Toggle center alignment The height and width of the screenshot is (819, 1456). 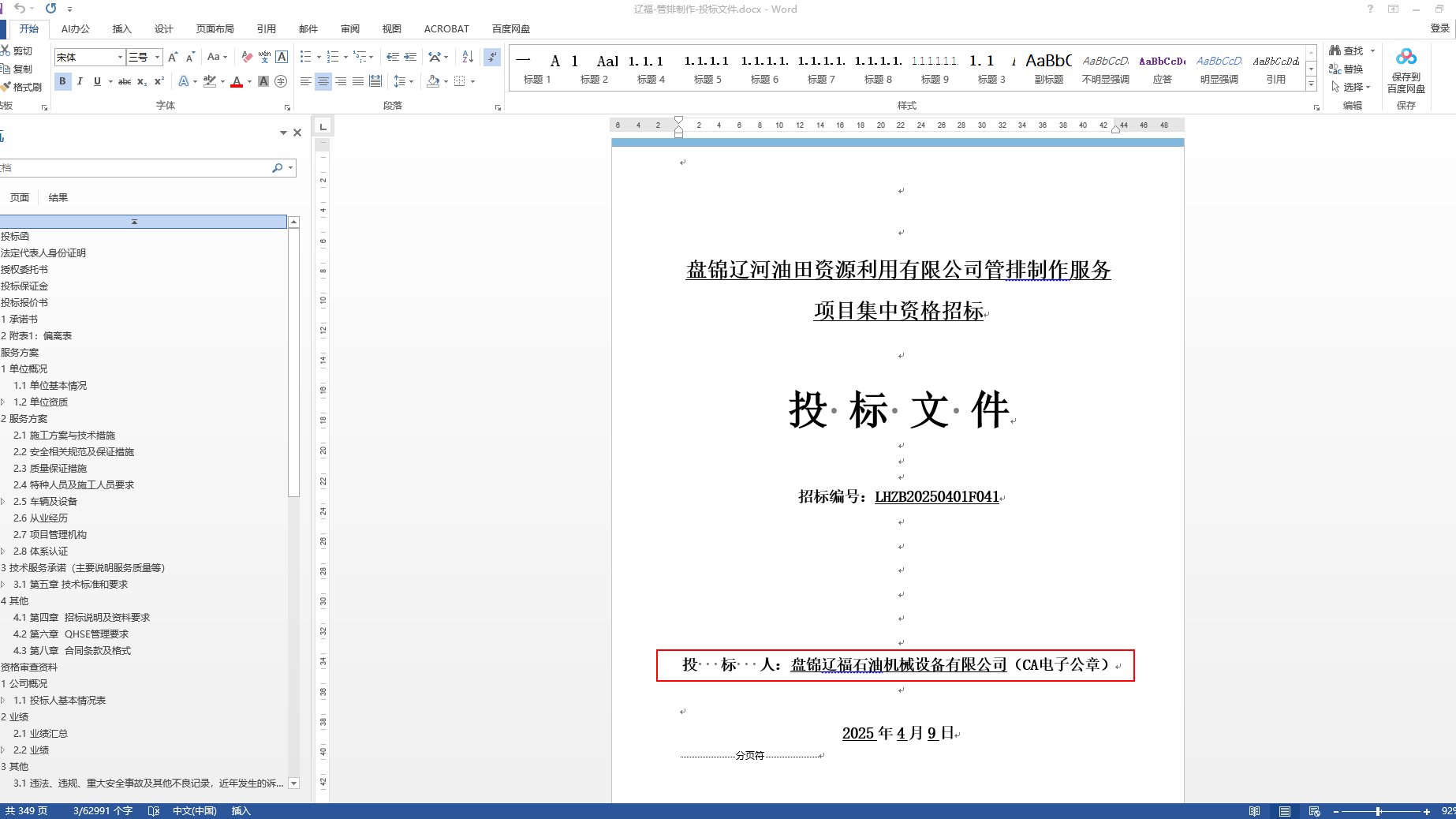(x=323, y=81)
